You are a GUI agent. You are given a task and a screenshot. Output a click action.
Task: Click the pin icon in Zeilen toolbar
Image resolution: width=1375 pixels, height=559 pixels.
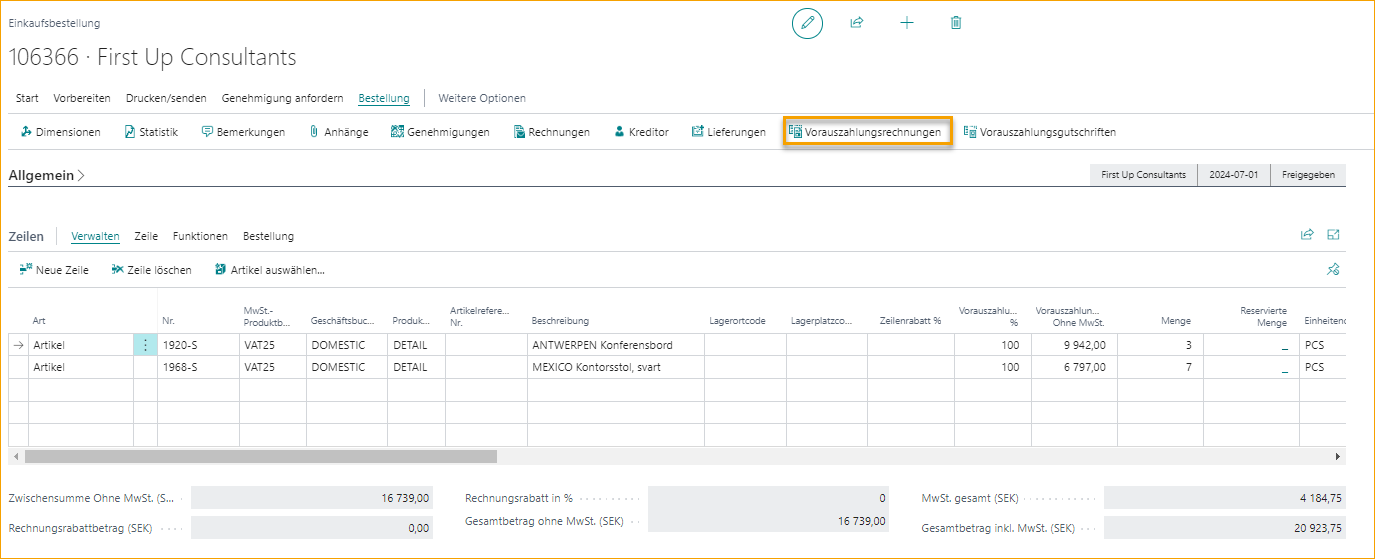(x=1332, y=270)
